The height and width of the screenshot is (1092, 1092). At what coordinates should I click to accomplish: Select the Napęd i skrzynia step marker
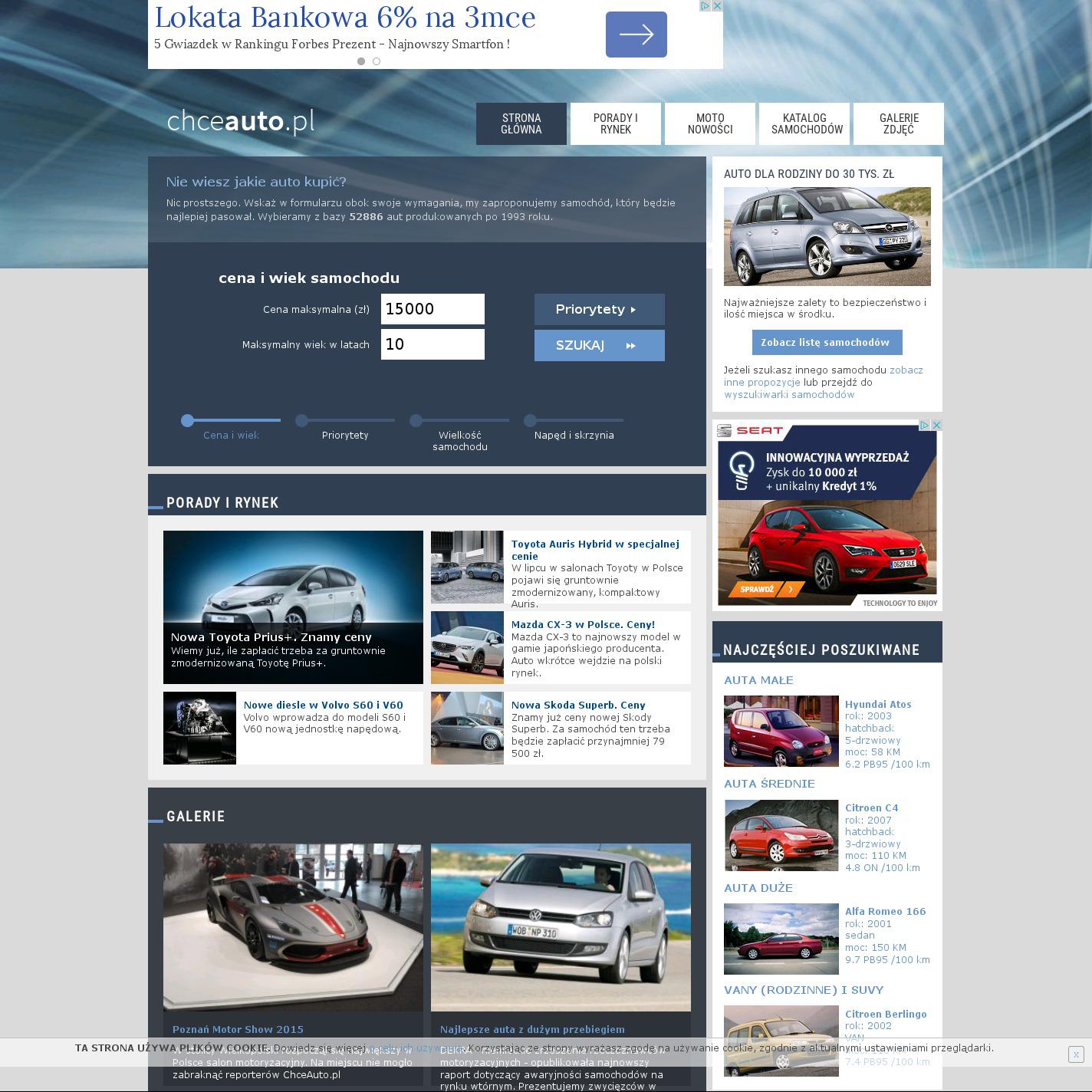pyautogui.click(x=530, y=420)
